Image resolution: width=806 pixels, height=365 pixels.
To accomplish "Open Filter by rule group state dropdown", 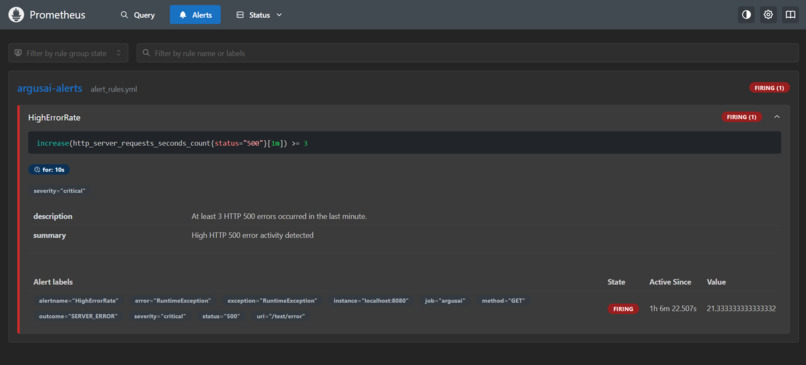I will 68,53.
